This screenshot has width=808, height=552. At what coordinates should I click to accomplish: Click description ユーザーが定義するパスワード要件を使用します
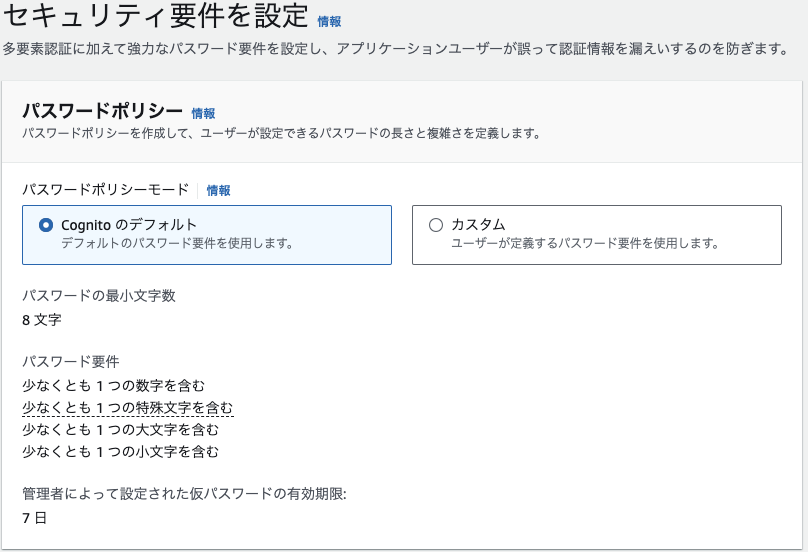[585, 243]
